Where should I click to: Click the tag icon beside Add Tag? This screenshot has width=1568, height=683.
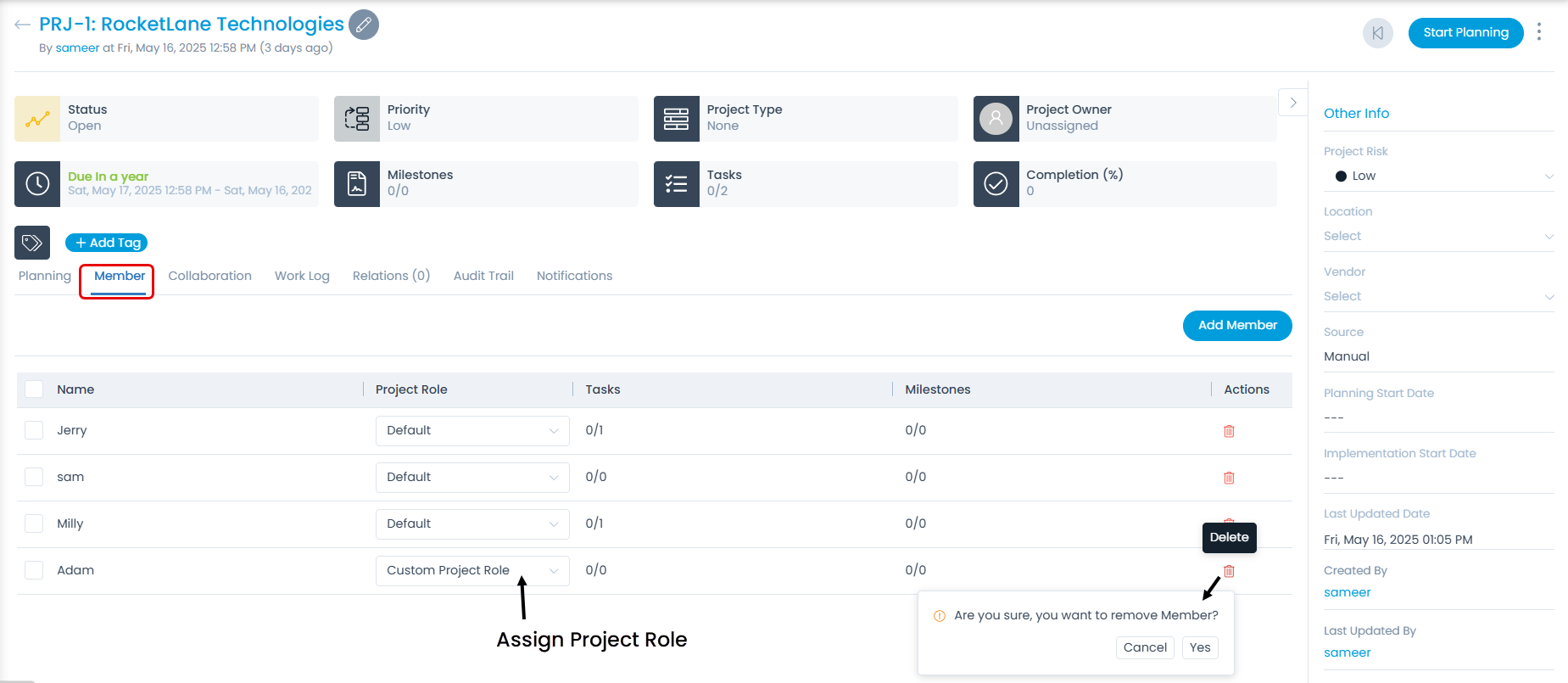(32, 243)
